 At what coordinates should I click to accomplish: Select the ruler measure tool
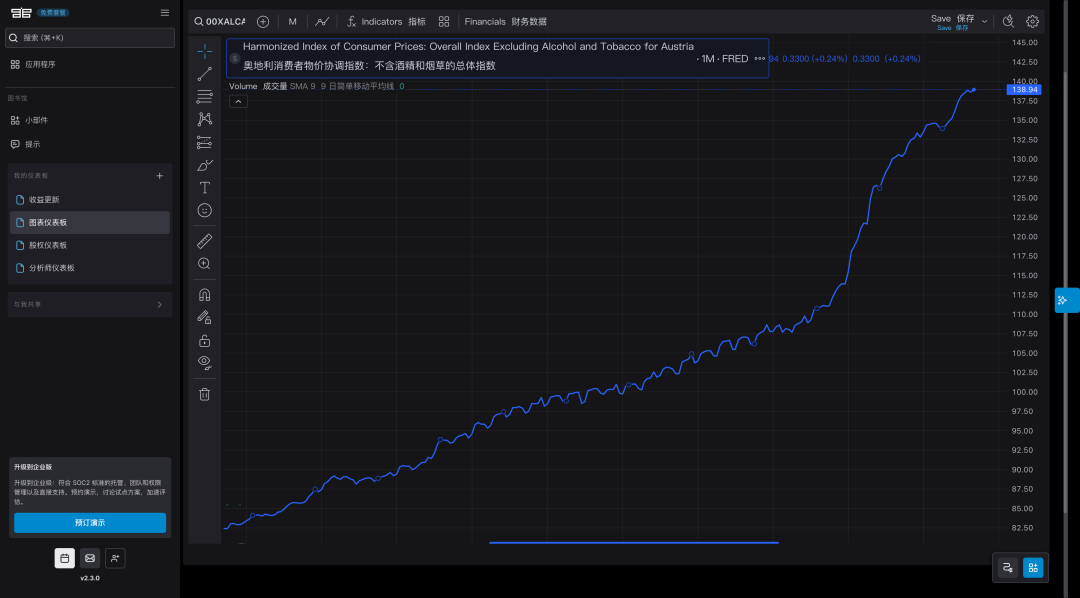pos(205,241)
